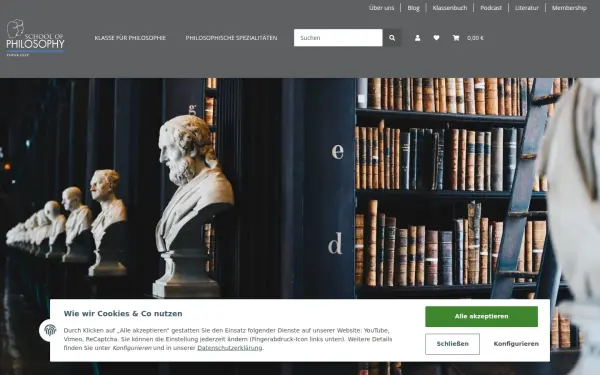The height and width of the screenshot is (375, 600).
Task: Open the wishlist heart icon
Action: [436, 38]
